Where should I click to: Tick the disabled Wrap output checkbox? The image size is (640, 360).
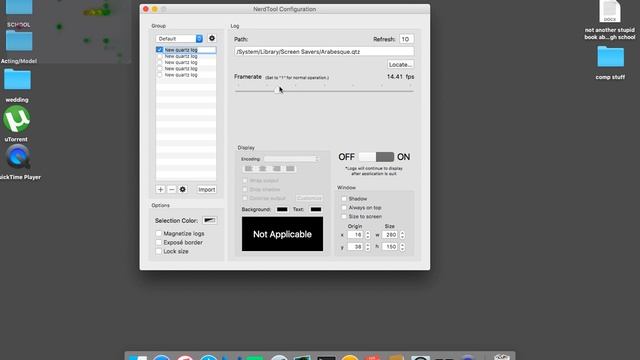[245, 180]
